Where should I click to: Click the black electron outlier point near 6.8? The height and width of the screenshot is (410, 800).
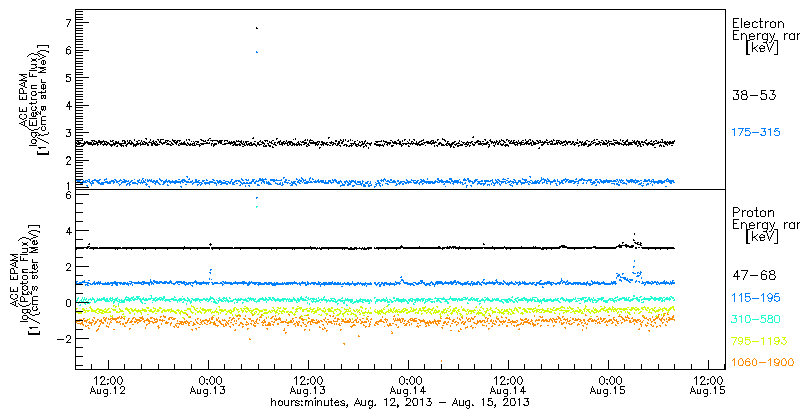(x=257, y=28)
